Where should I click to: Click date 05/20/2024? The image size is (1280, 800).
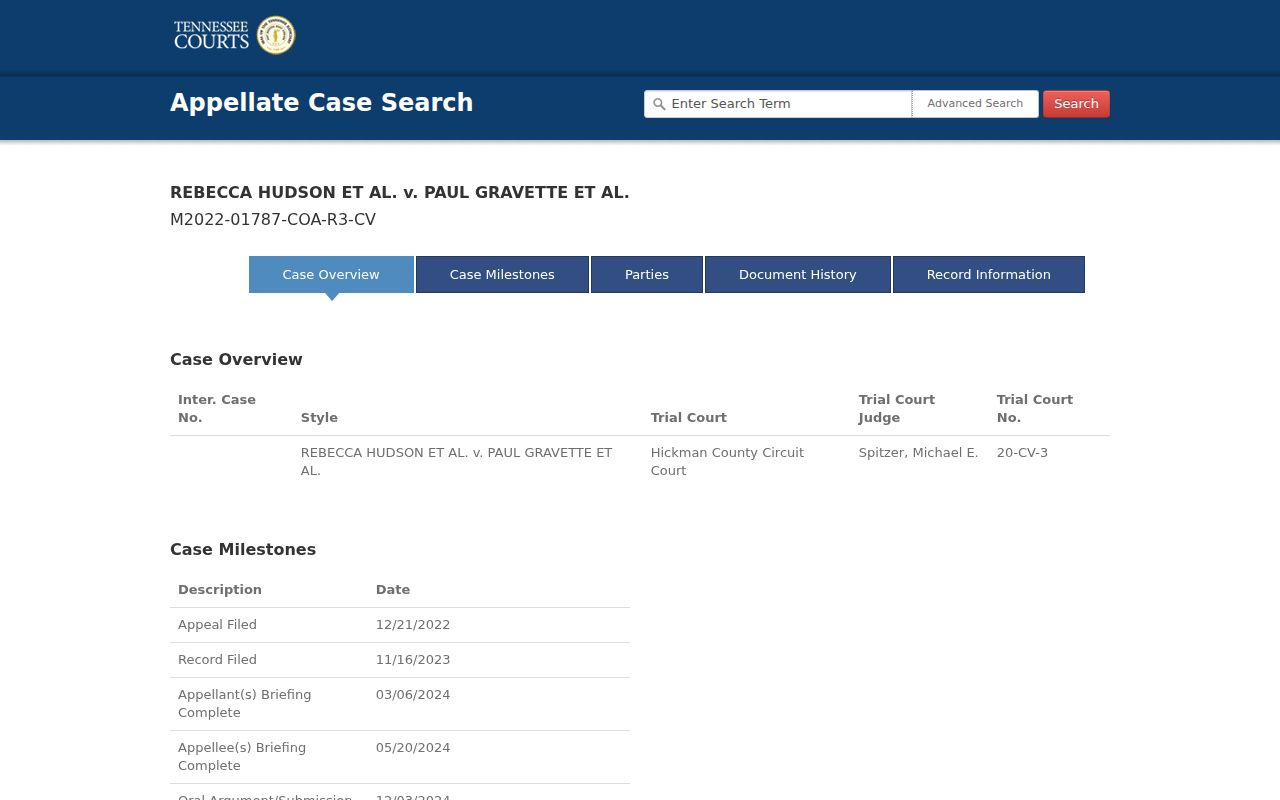(x=413, y=748)
